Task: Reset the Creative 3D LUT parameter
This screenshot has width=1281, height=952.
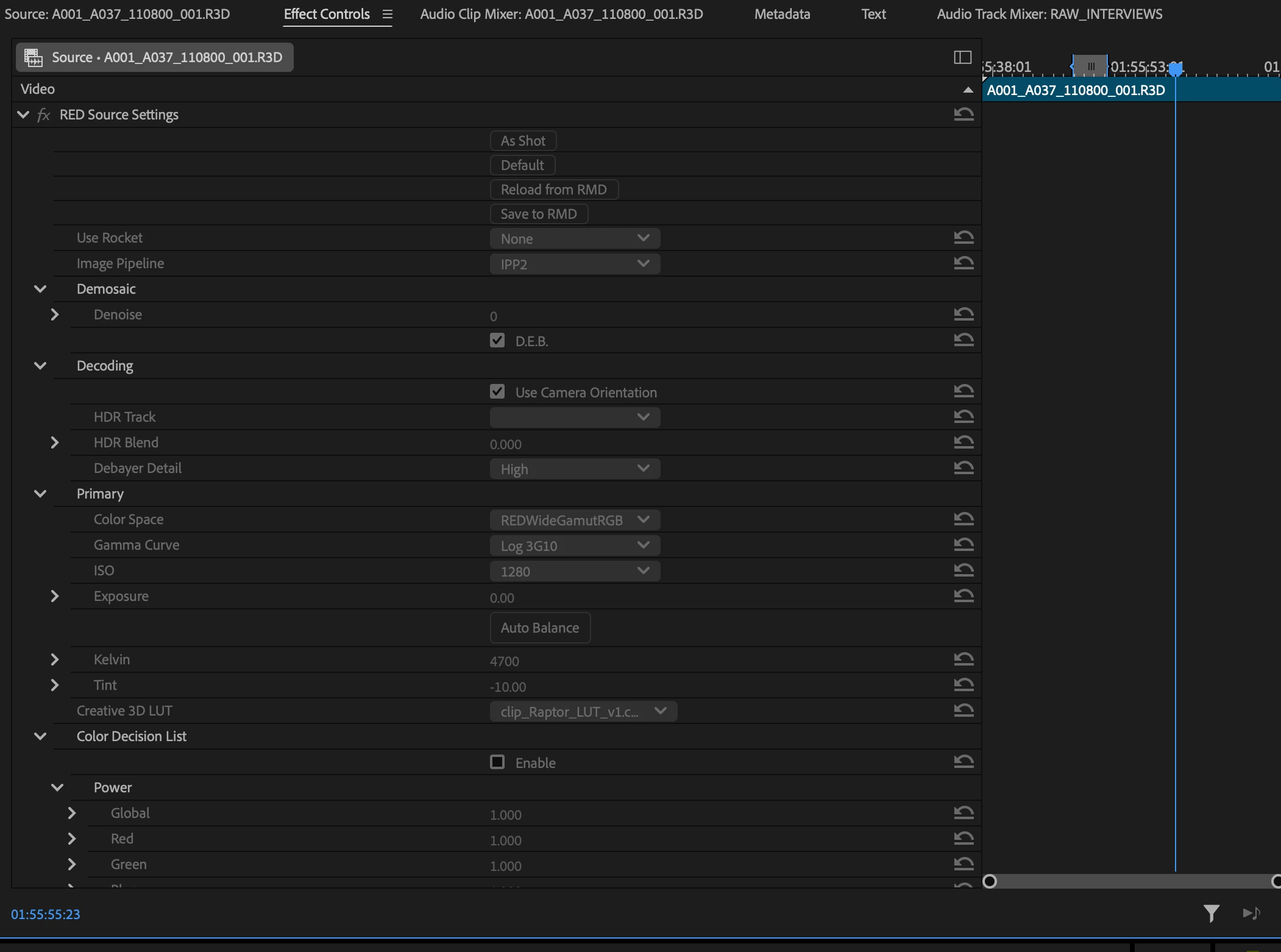Action: (x=963, y=710)
